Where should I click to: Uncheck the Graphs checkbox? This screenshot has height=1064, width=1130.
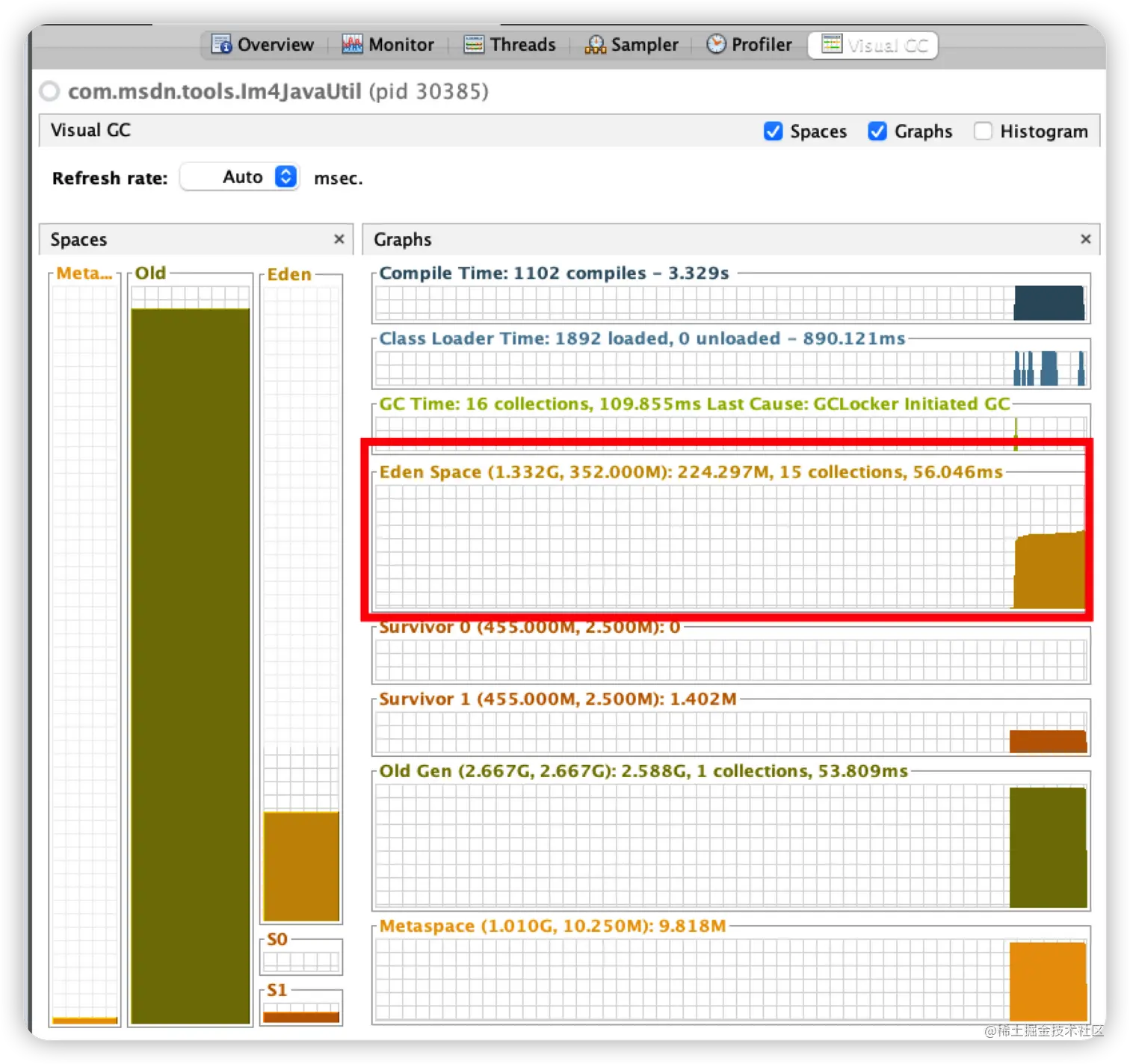[x=877, y=132]
